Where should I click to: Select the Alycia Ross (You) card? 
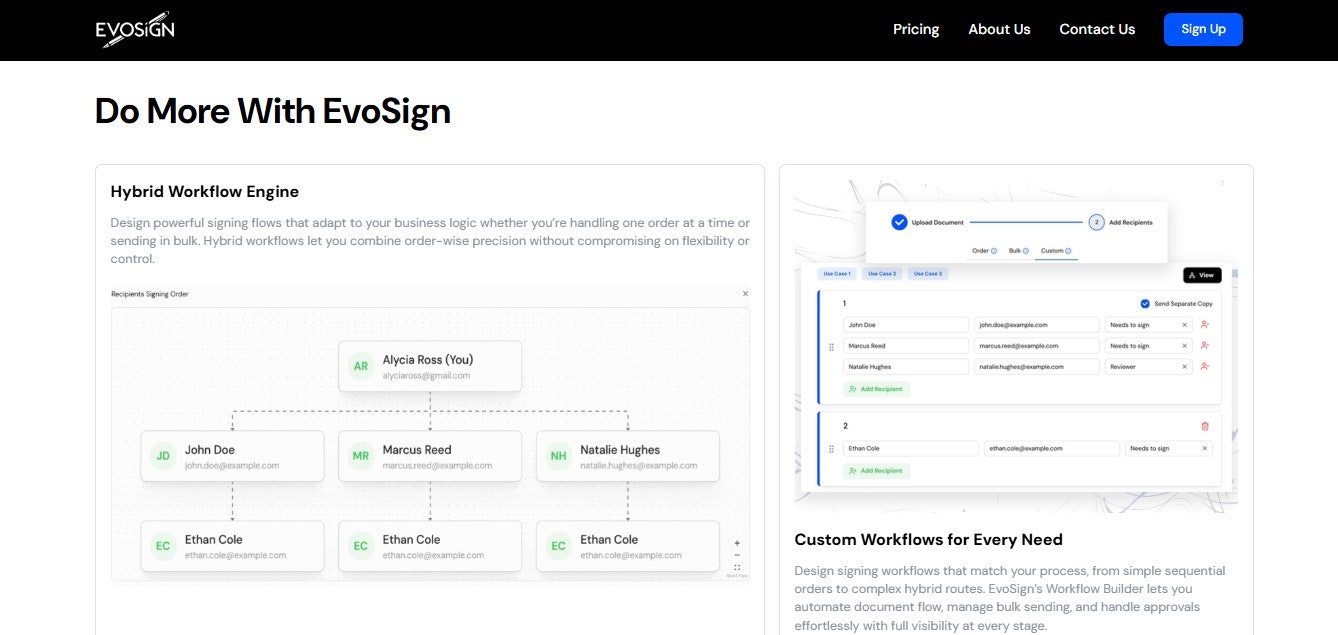(x=430, y=367)
